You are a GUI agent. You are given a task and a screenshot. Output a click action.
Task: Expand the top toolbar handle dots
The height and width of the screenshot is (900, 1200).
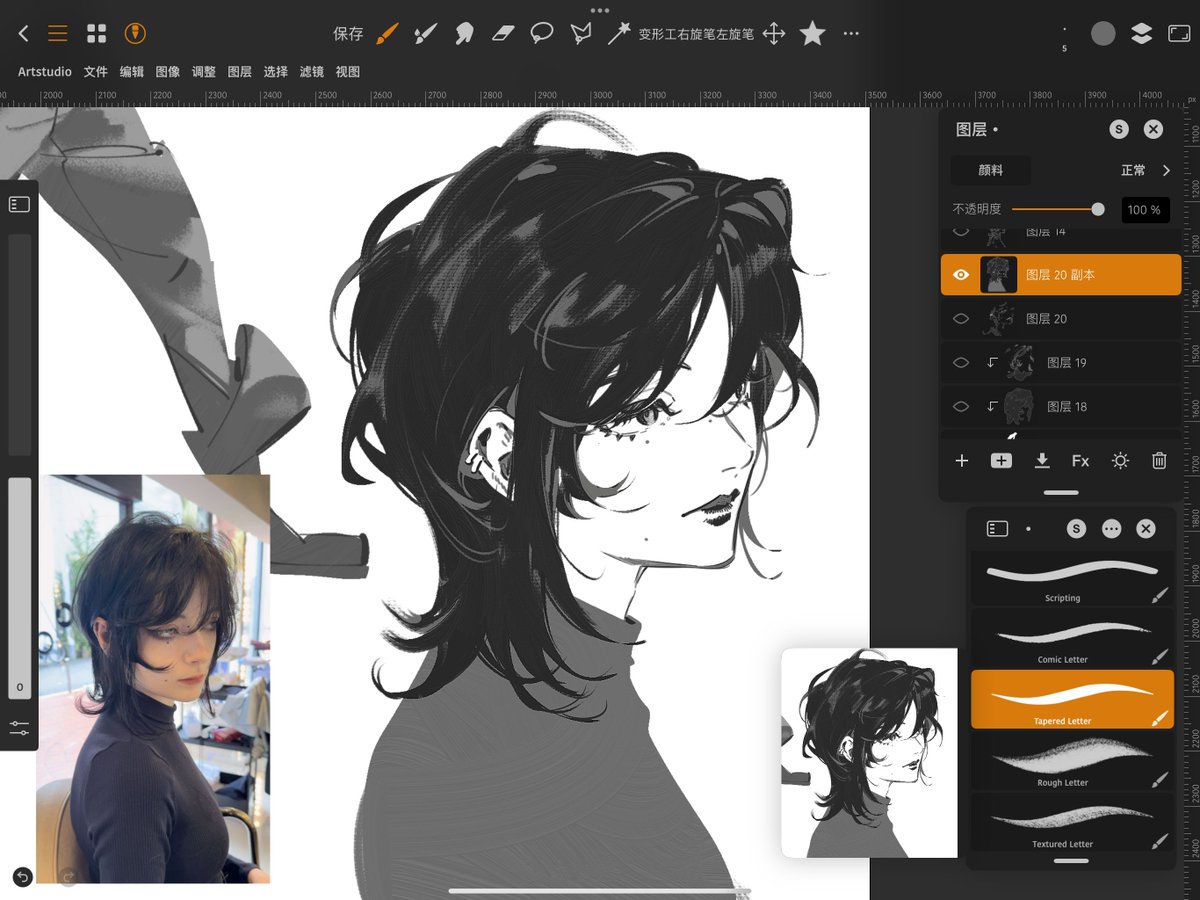[600, 10]
